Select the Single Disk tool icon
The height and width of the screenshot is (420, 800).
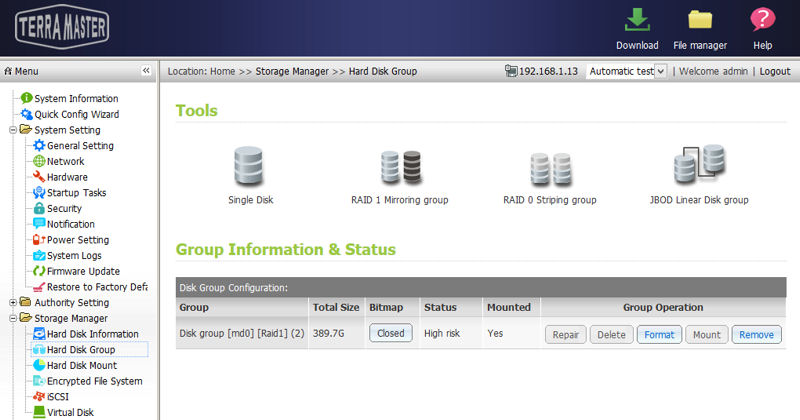pyautogui.click(x=248, y=166)
